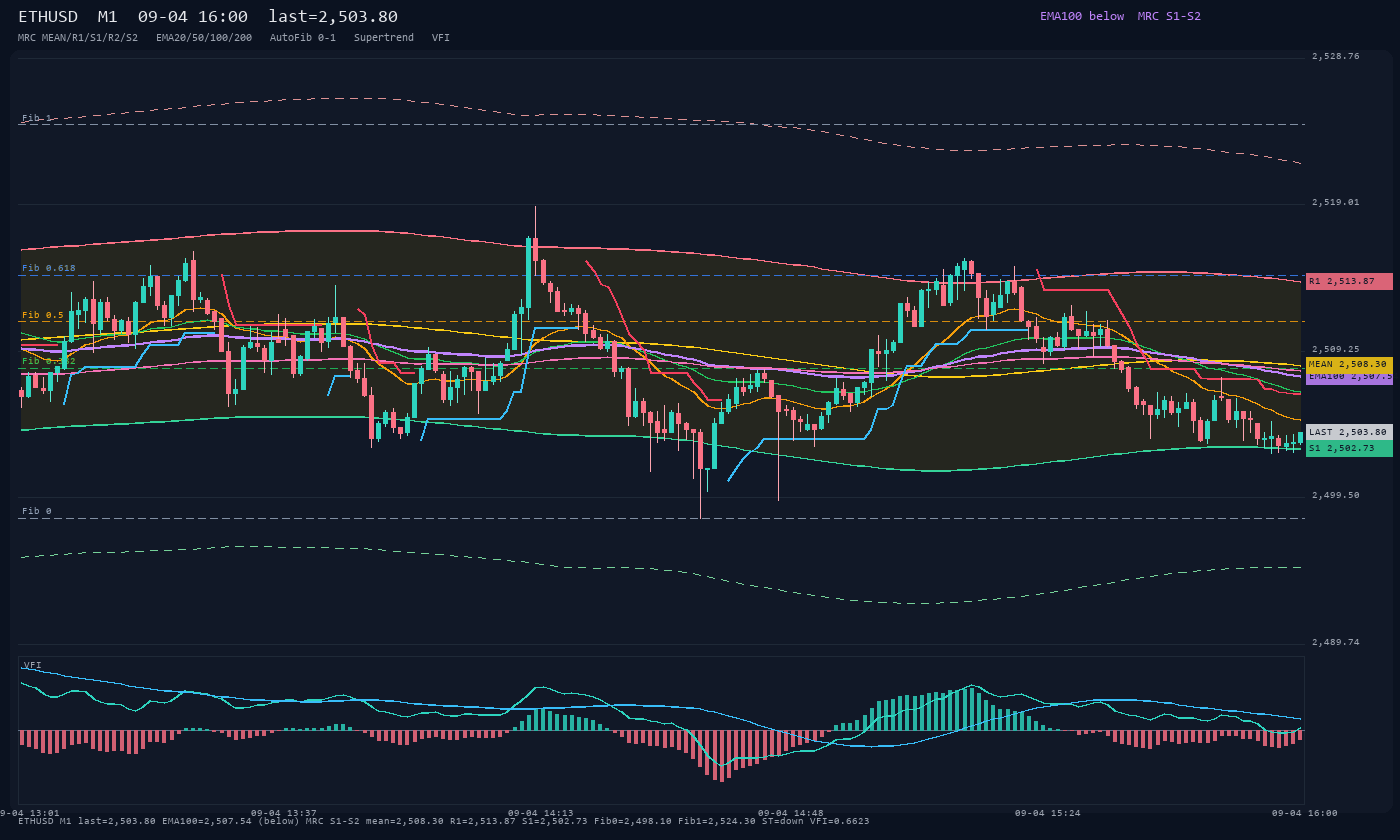Click the 2,499.50 price axis label
This screenshot has height=840, width=1400.
coord(1336,495)
